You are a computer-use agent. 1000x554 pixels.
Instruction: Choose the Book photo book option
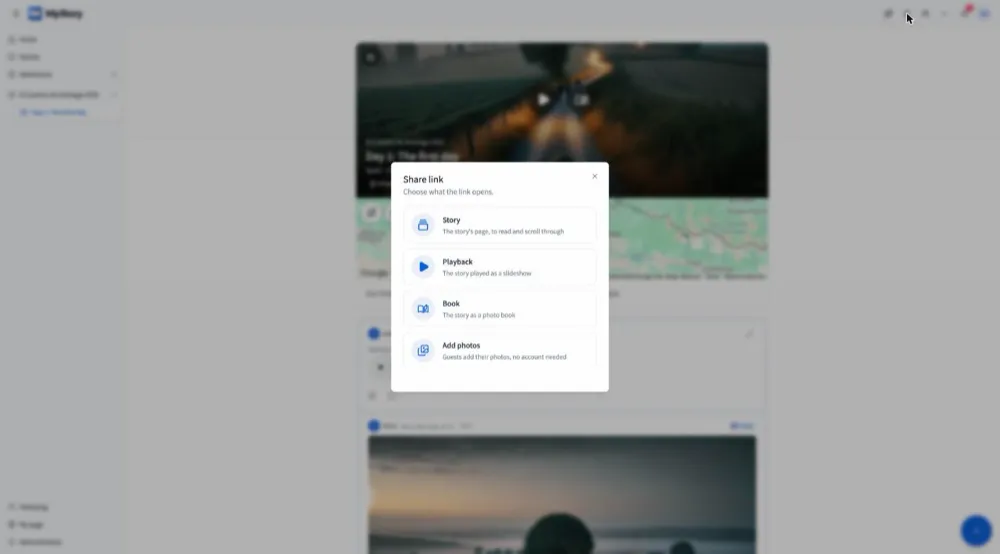[x=499, y=309]
